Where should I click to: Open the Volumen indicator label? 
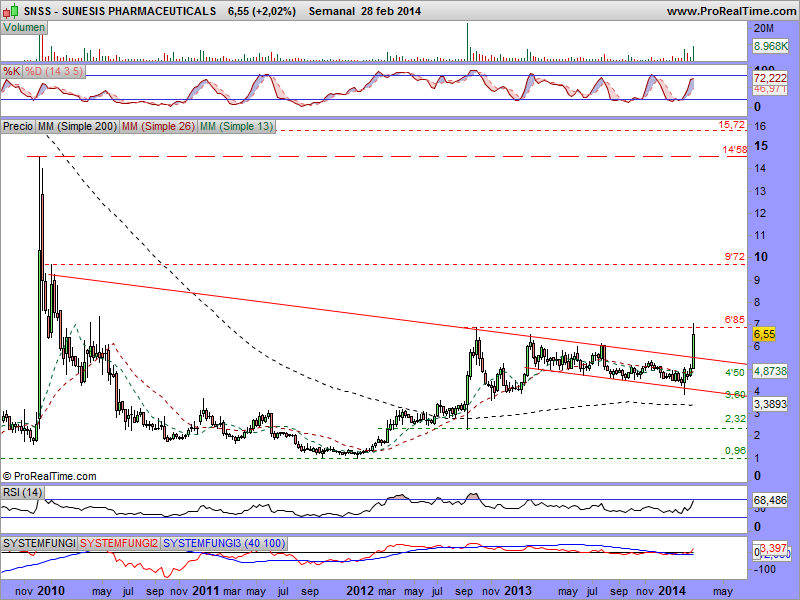pos(24,28)
